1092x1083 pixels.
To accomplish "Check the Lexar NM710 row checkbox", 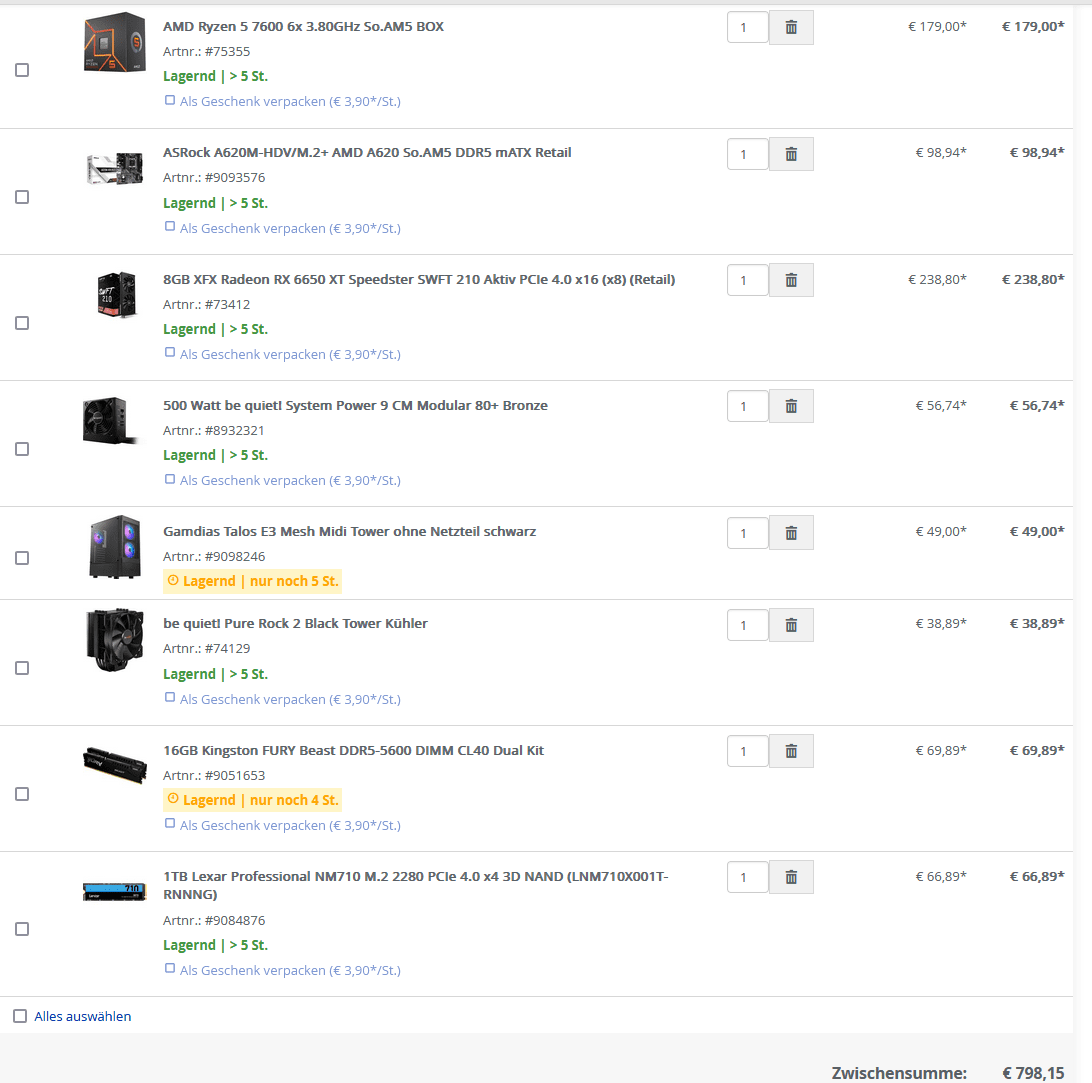I will [x=22, y=929].
